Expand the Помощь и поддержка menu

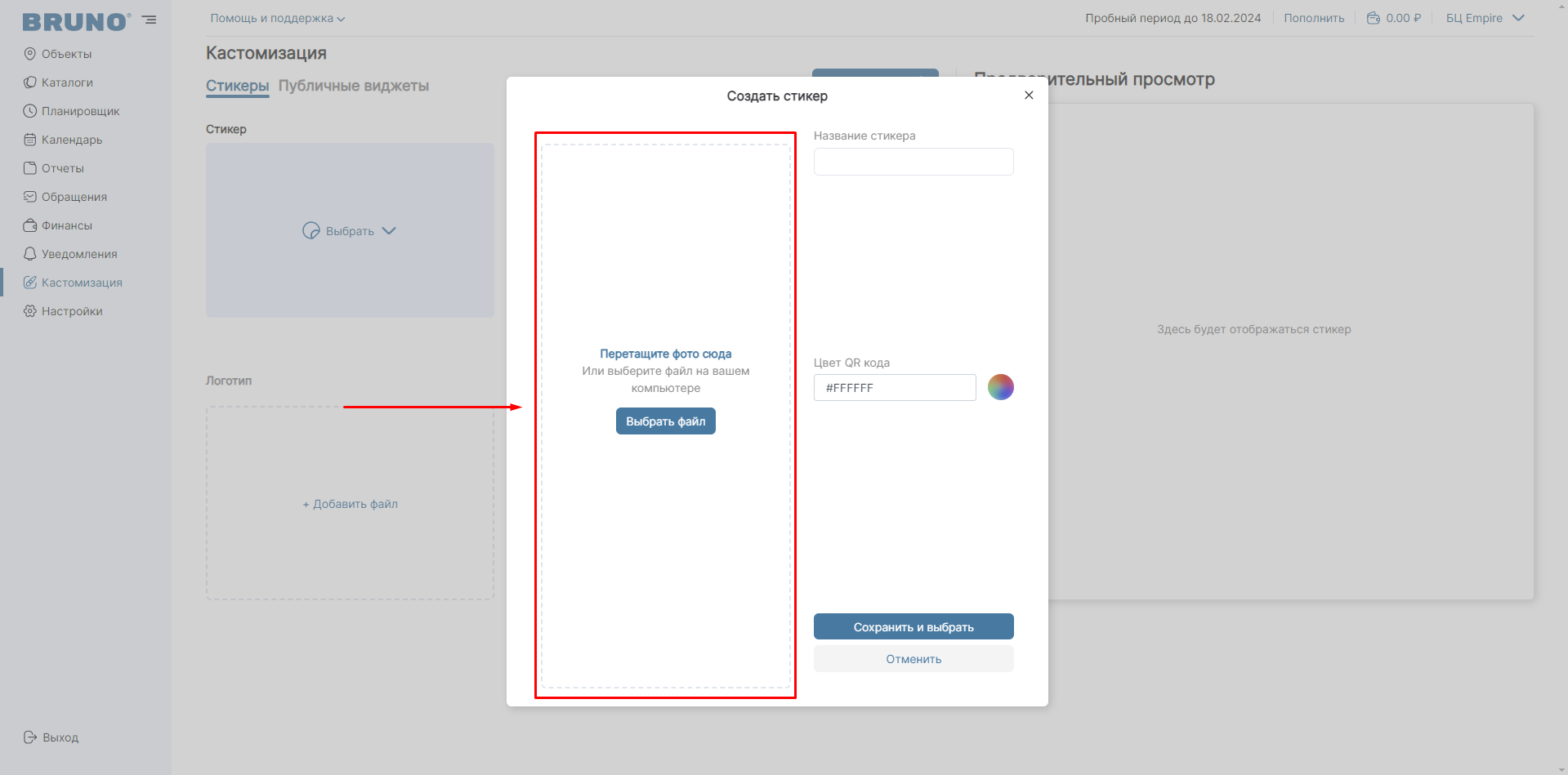point(278,18)
